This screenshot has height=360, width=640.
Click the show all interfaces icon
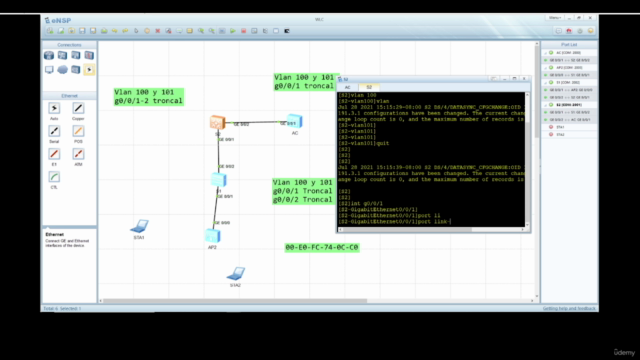(x=265, y=31)
